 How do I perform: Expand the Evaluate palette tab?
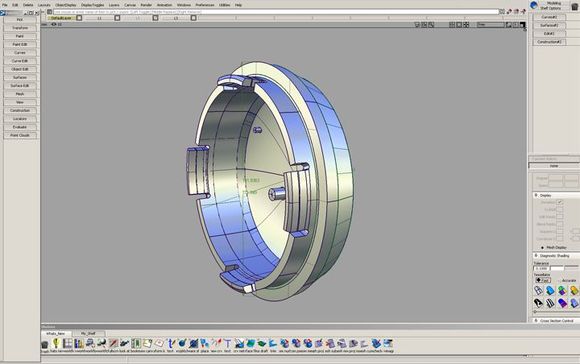click(x=20, y=127)
